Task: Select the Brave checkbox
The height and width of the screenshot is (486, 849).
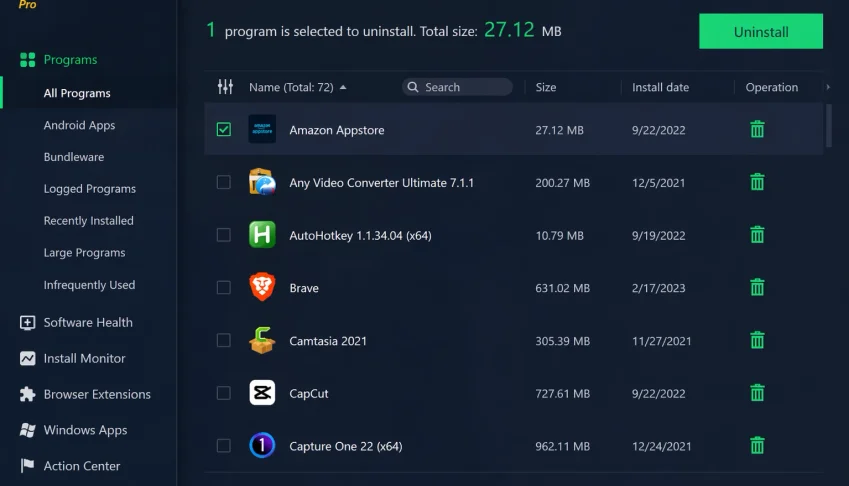Action: point(224,287)
